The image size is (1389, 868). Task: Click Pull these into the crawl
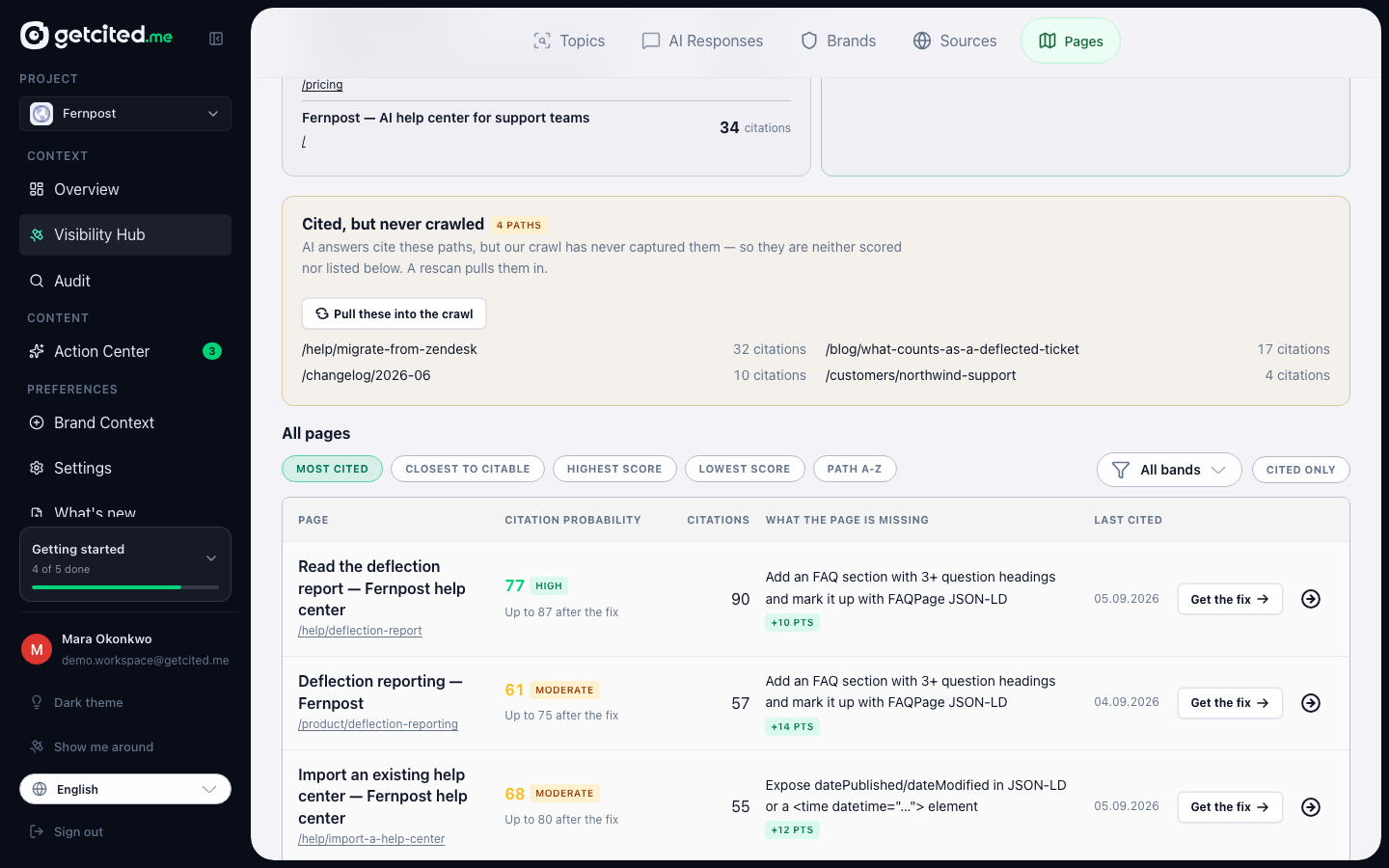point(395,313)
